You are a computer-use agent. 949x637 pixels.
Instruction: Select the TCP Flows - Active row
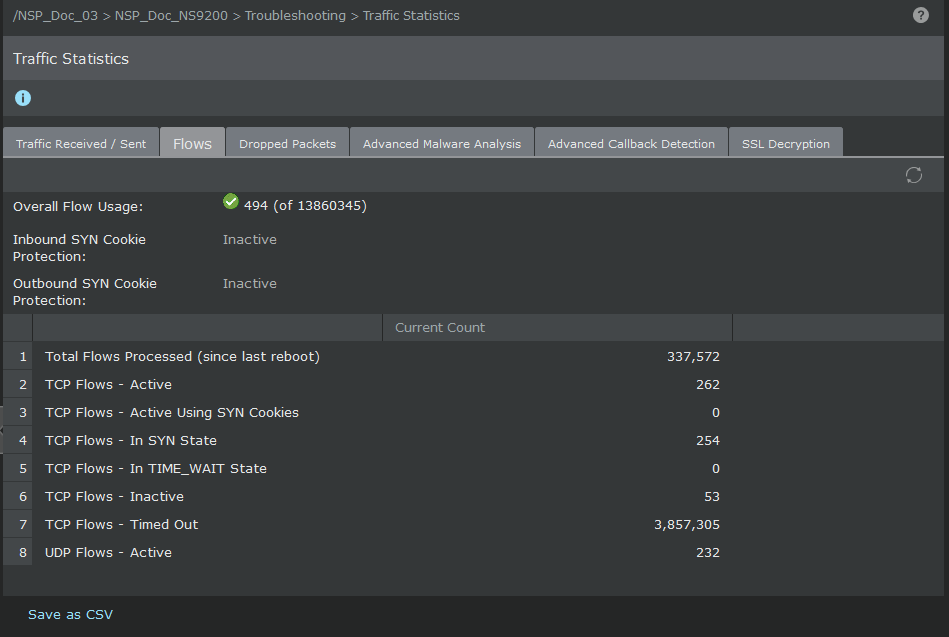point(473,385)
